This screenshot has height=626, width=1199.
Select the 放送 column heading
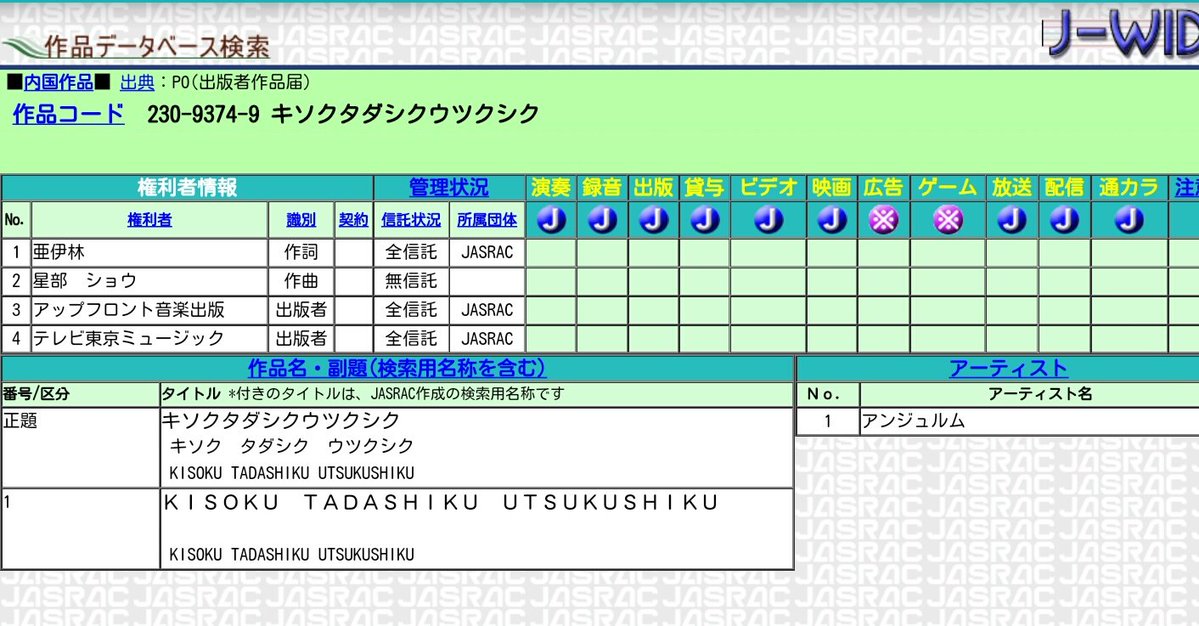click(x=1012, y=187)
